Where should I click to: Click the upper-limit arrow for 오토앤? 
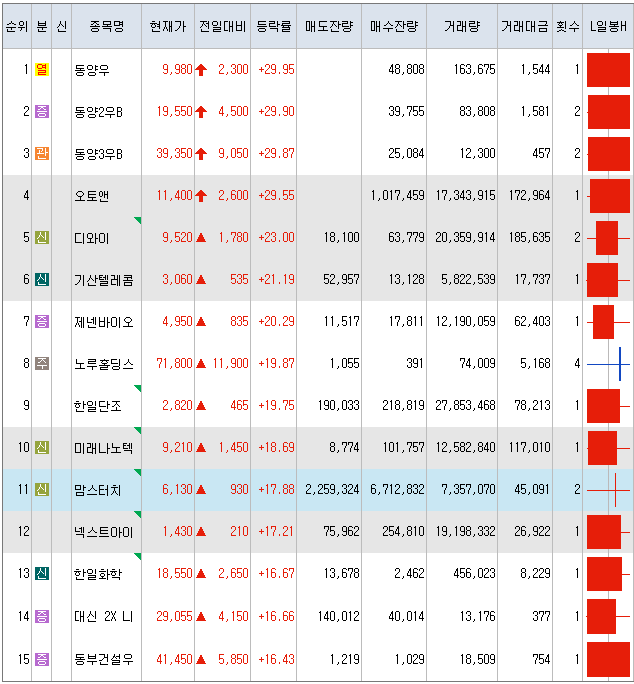[x=201, y=196]
